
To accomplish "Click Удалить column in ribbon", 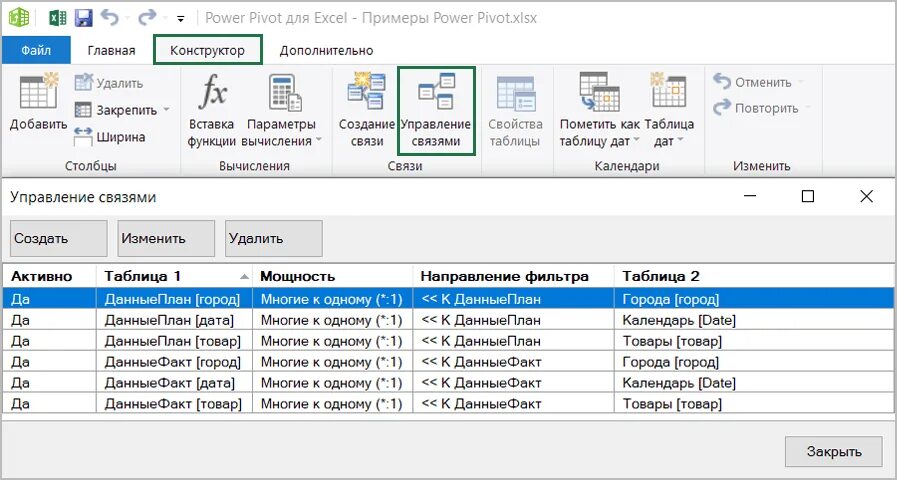I will pos(109,83).
